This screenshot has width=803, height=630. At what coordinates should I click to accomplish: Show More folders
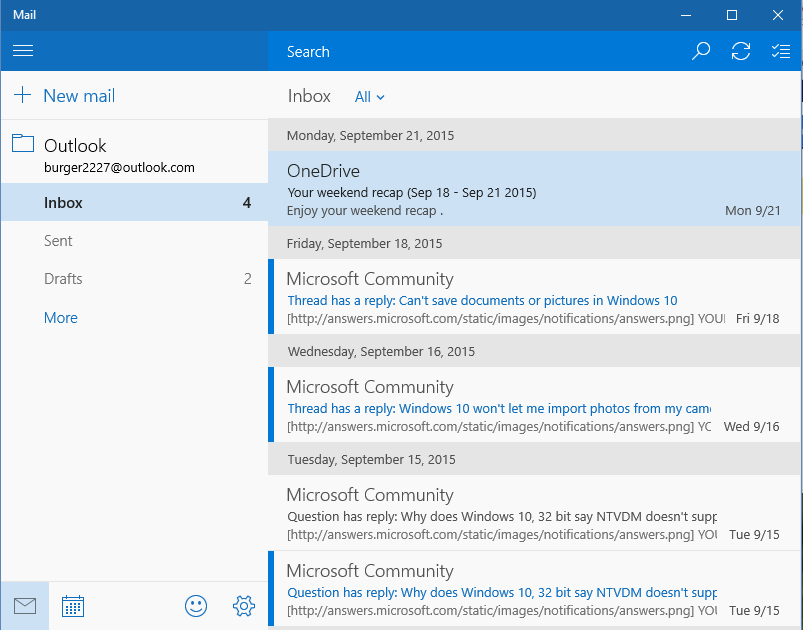click(x=60, y=318)
